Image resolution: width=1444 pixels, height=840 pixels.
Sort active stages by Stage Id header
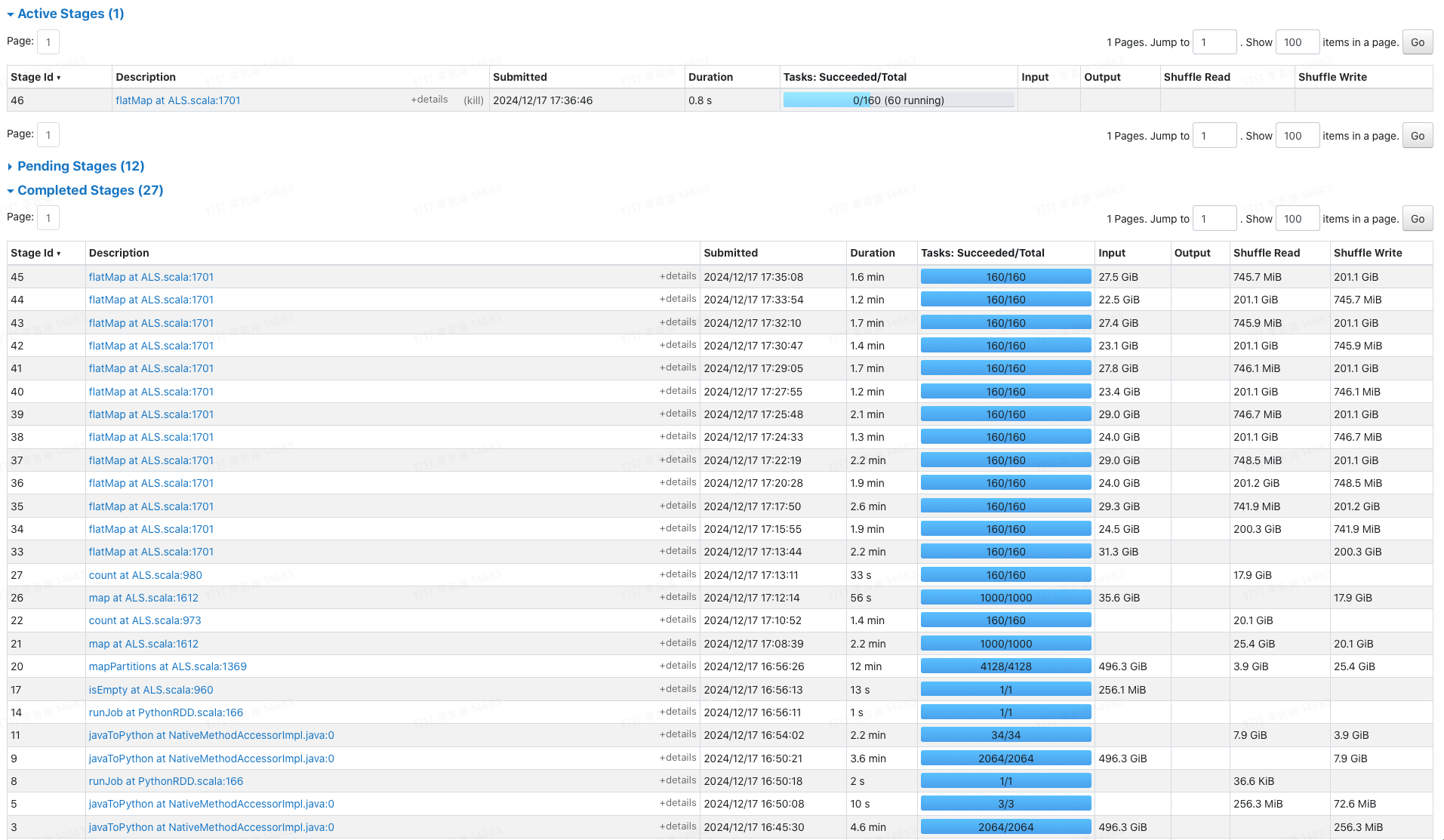[35, 77]
